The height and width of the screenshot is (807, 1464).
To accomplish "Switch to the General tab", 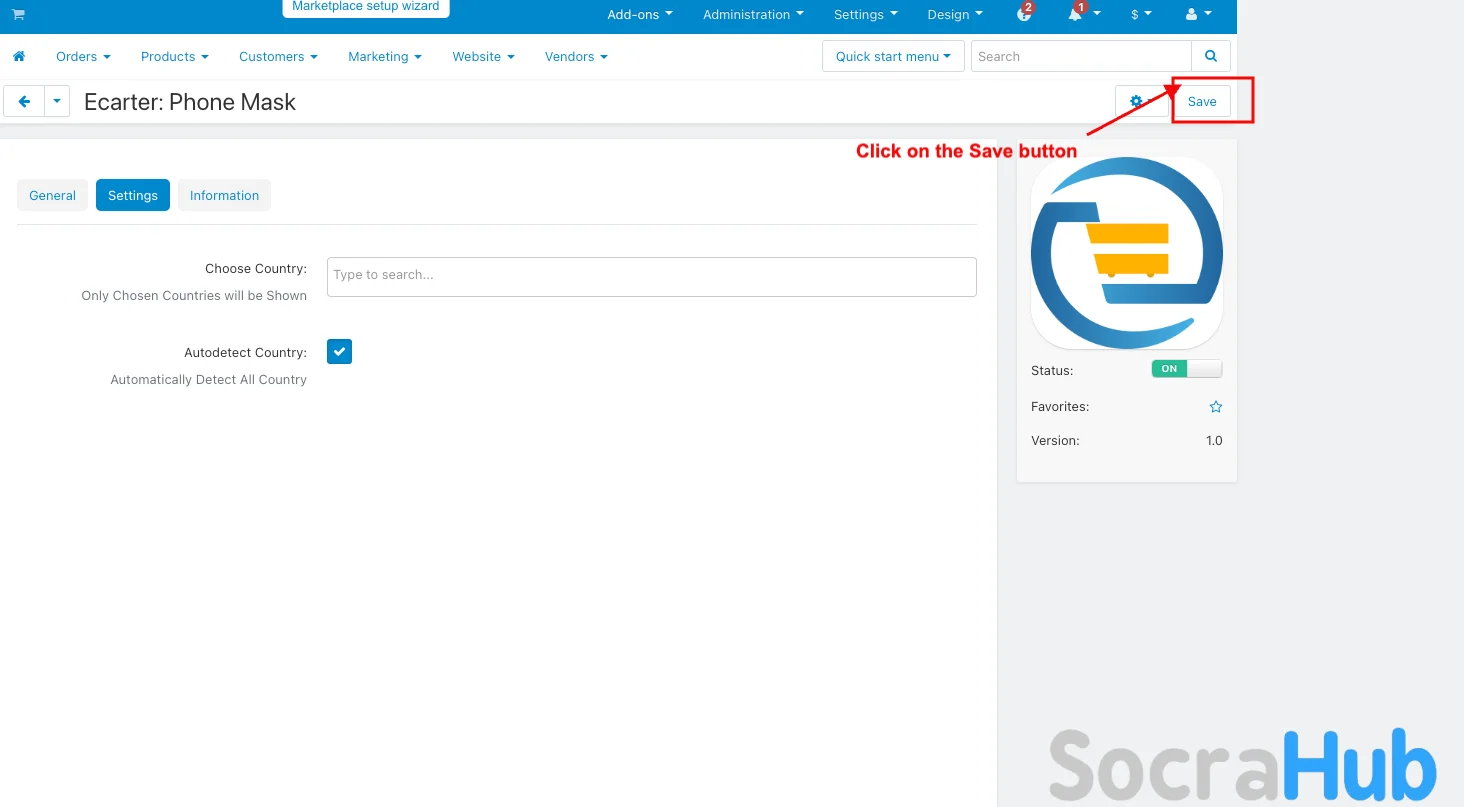I will click(x=52, y=195).
